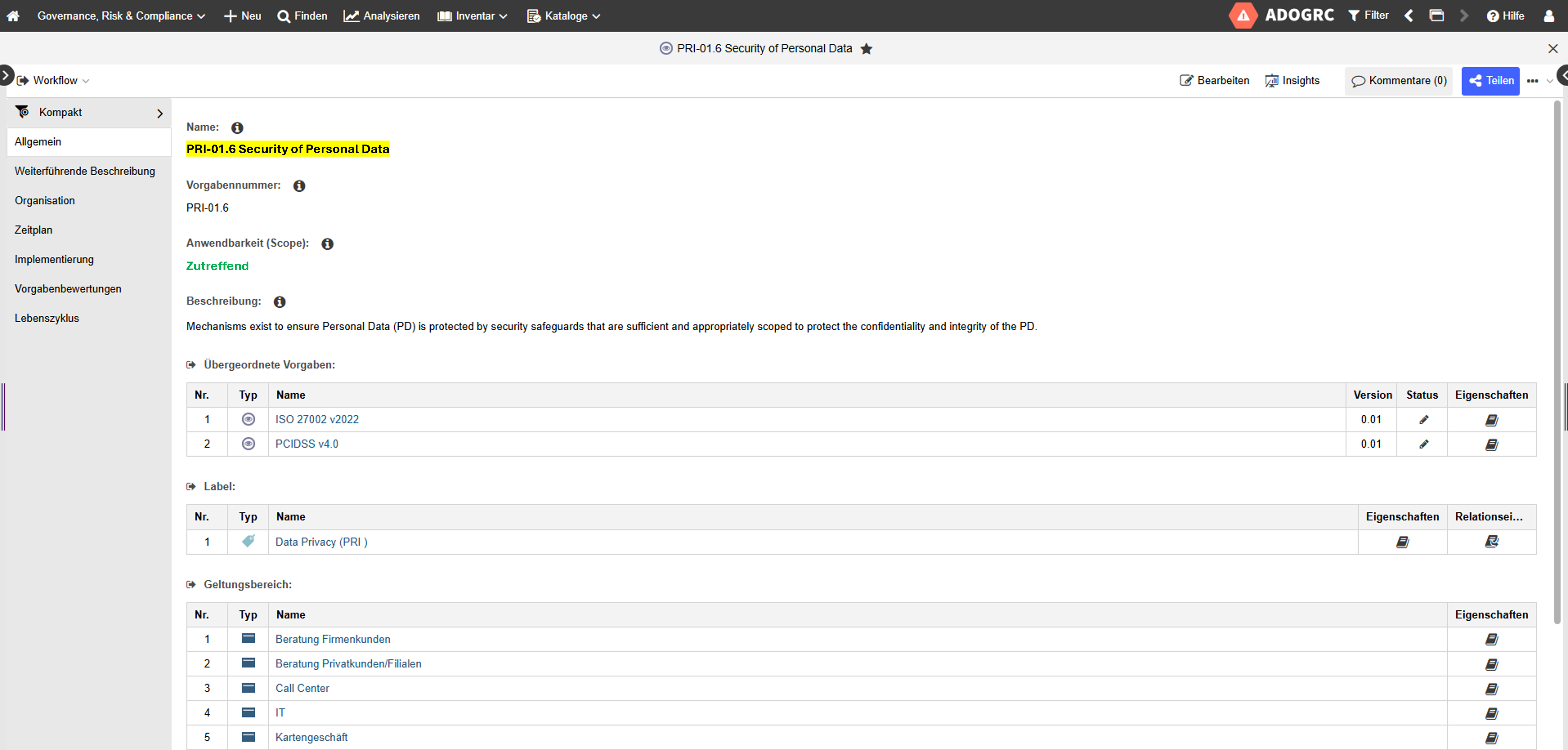Click the ADOGRC alert logo icon
The width and height of the screenshot is (1568, 750).
(x=1243, y=16)
